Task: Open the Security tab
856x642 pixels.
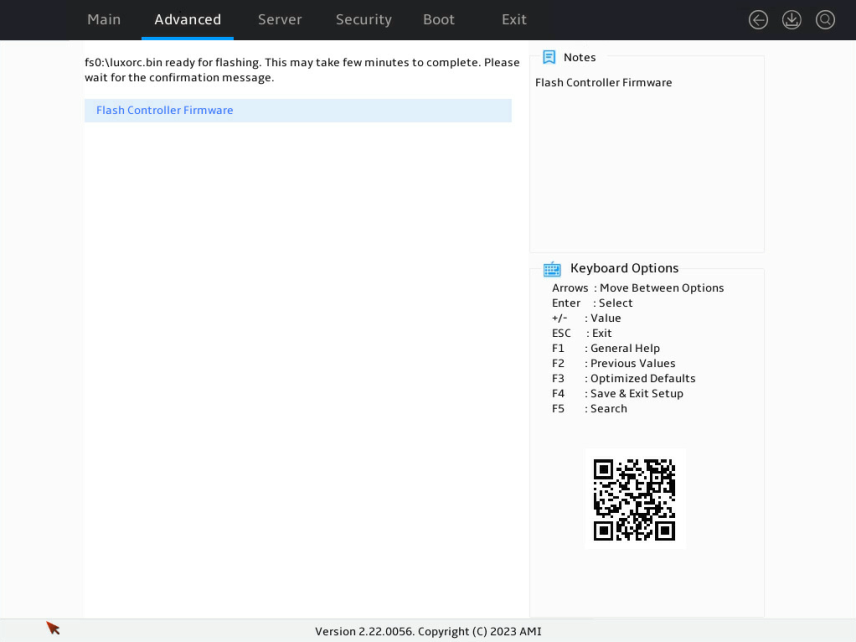Action: (x=364, y=20)
